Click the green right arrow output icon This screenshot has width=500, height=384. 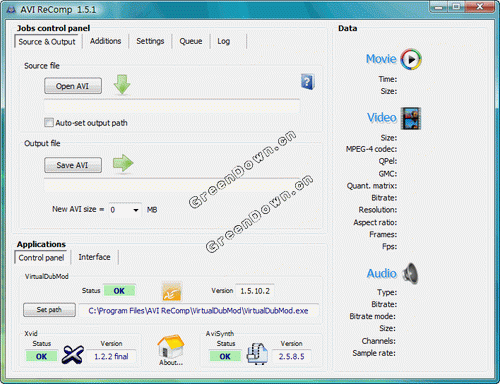click(x=123, y=163)
